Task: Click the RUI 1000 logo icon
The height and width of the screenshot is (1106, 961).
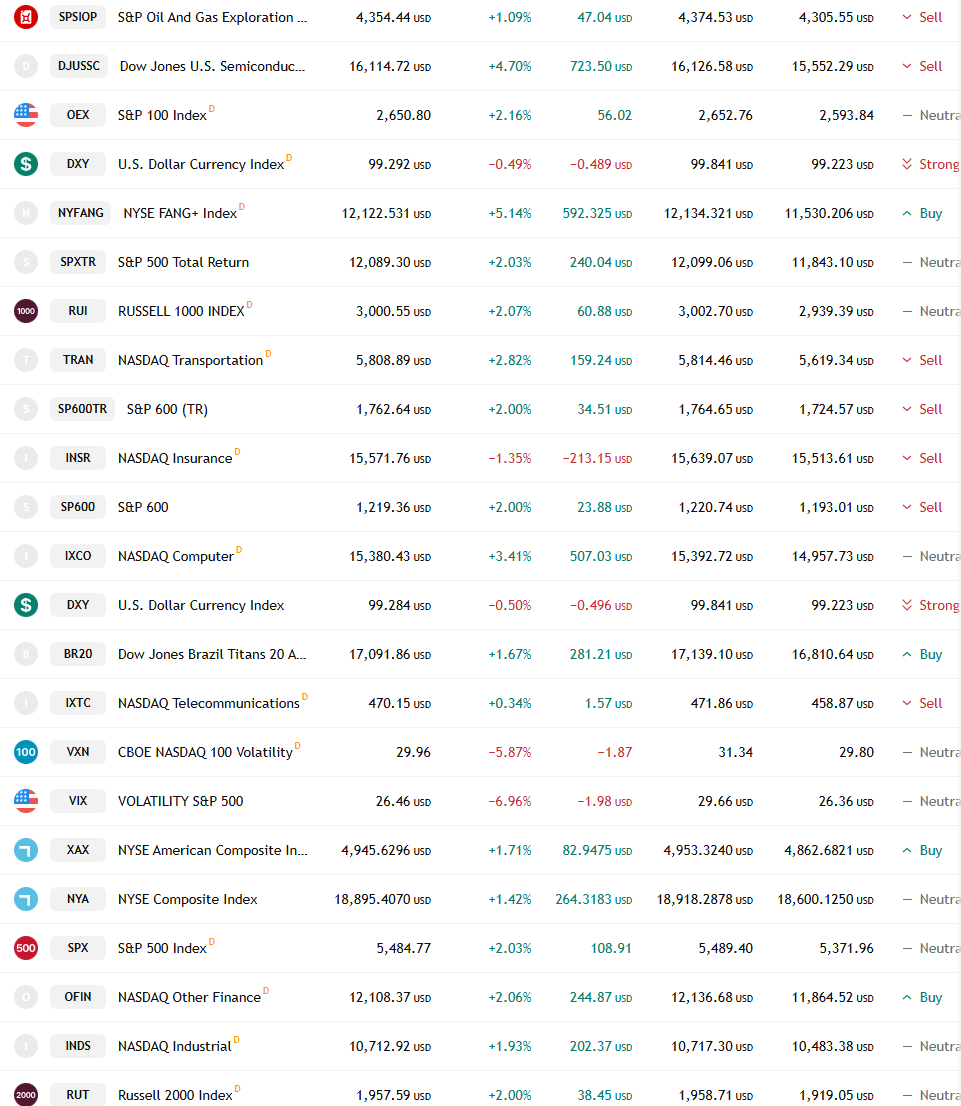Action: pos(26,311)
